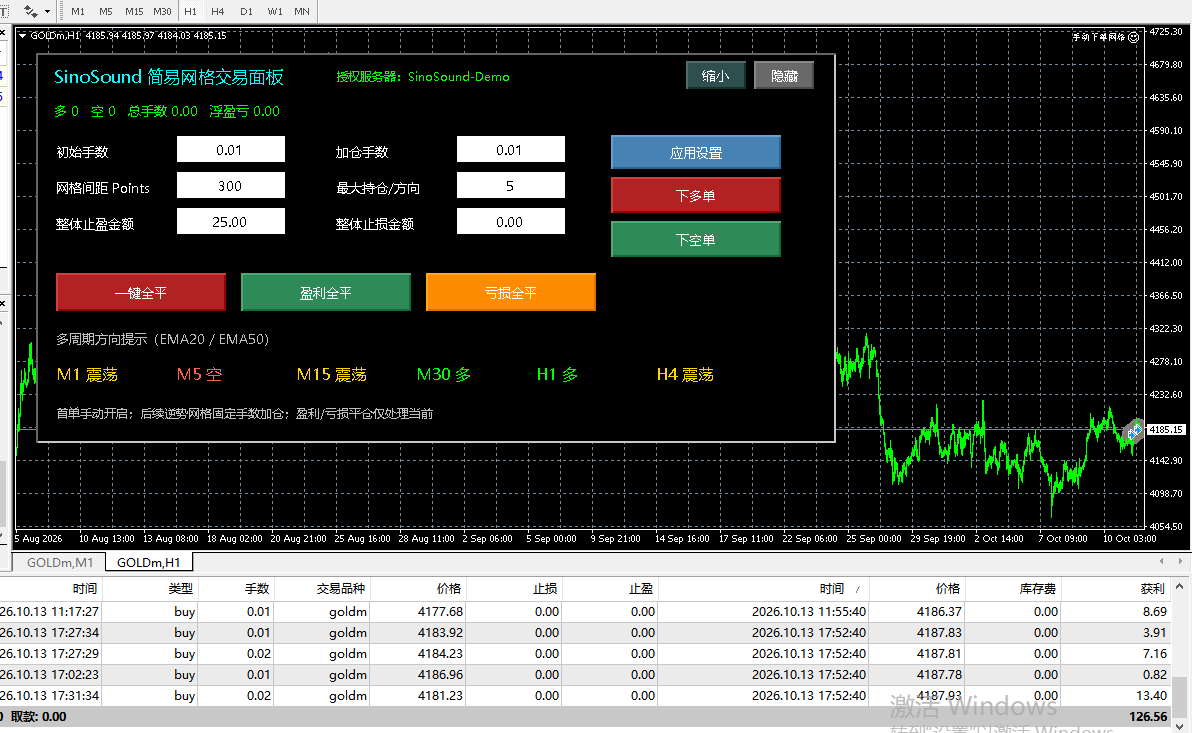This screenshot has width=1192, height=733.
Task: Edit the 网格间距 Points value 300
Action: tap(231, 186)
